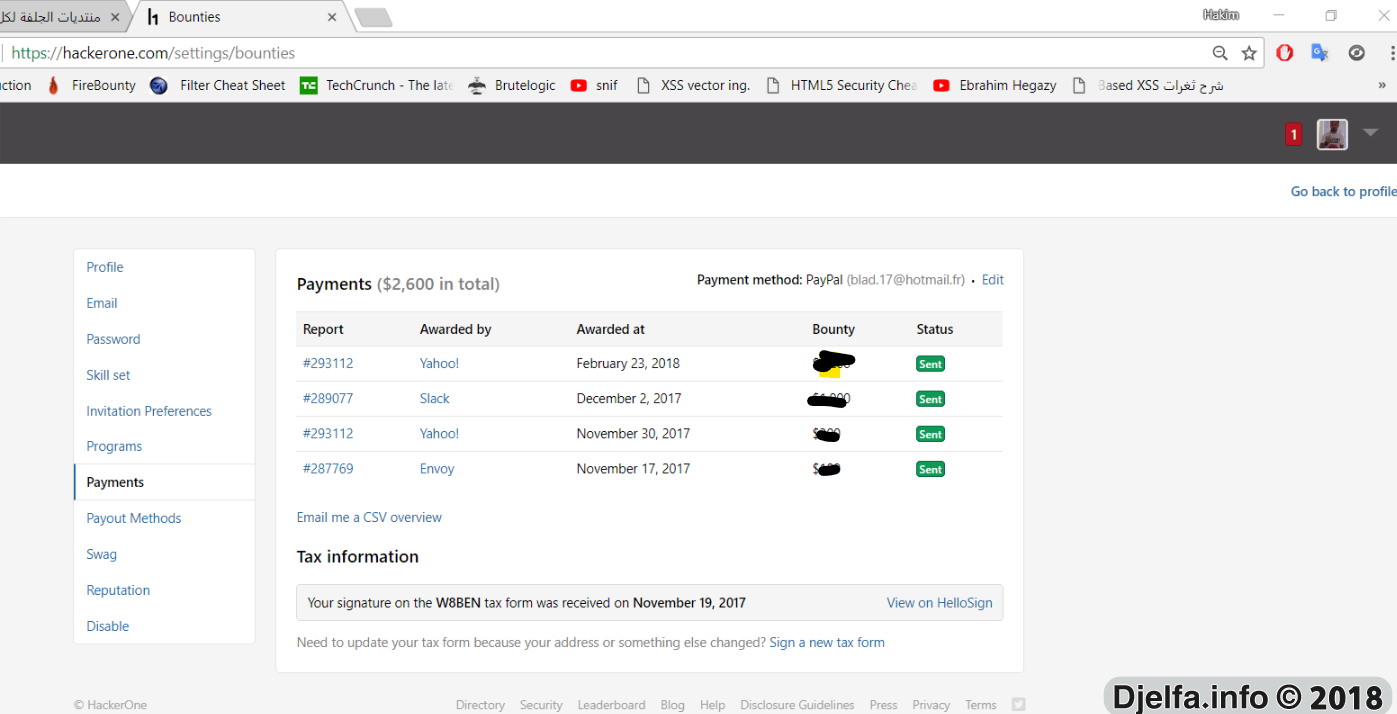Click the Based XSS bookmark page icon
This screenshot has width=1397, height=714.
point(1079,85)
